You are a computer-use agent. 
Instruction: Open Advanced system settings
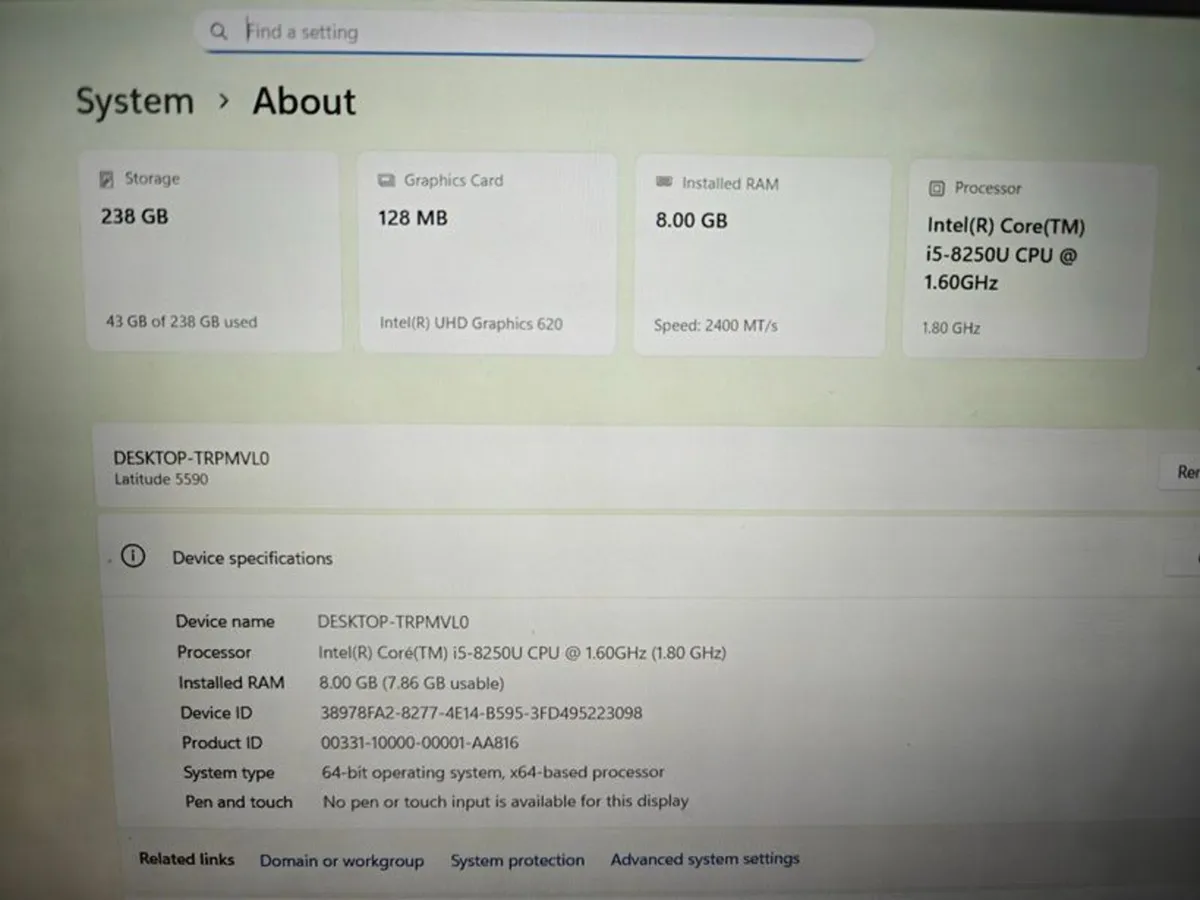[x=705, y=858]
